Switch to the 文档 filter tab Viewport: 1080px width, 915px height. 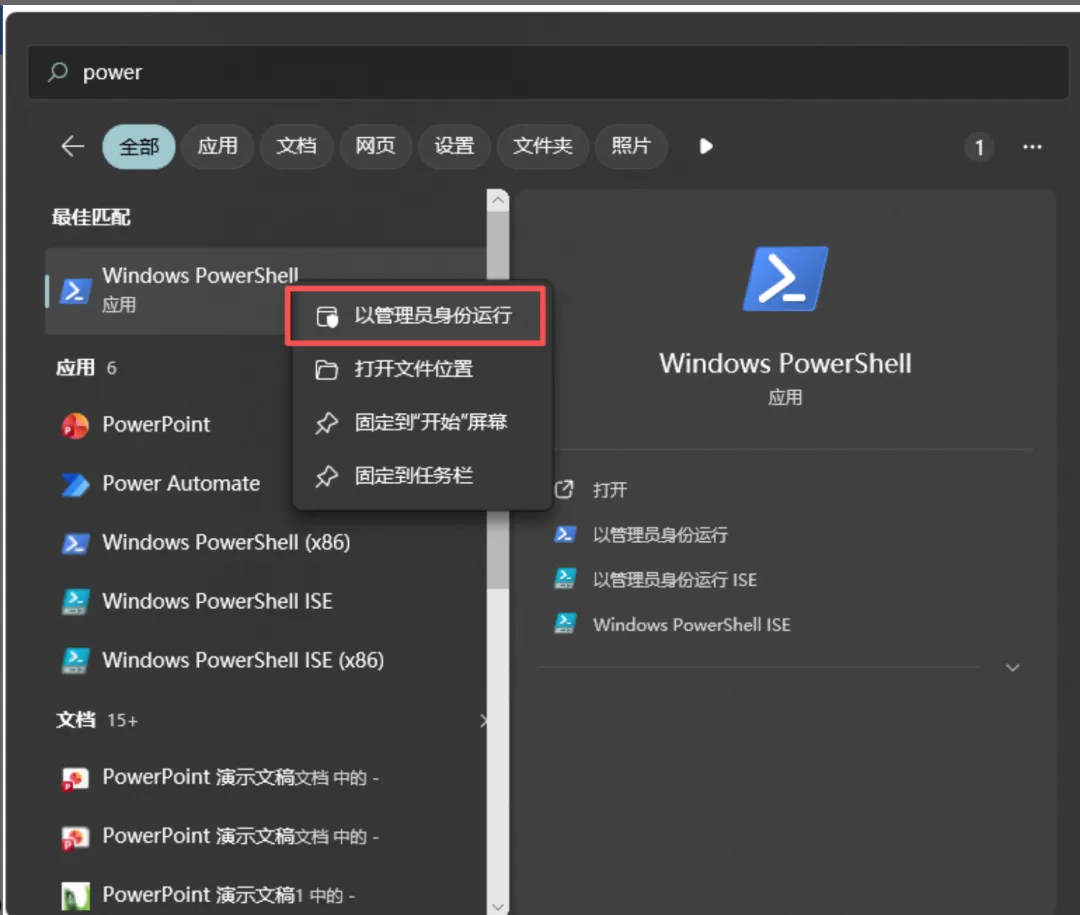(x=297, y=146)
